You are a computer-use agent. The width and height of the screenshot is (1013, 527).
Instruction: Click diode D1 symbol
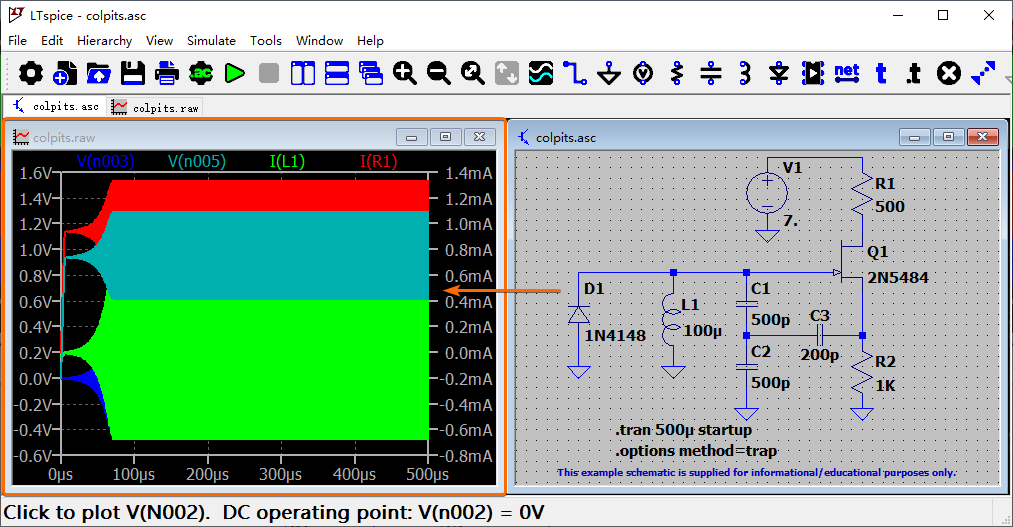(x=578, y=315)
